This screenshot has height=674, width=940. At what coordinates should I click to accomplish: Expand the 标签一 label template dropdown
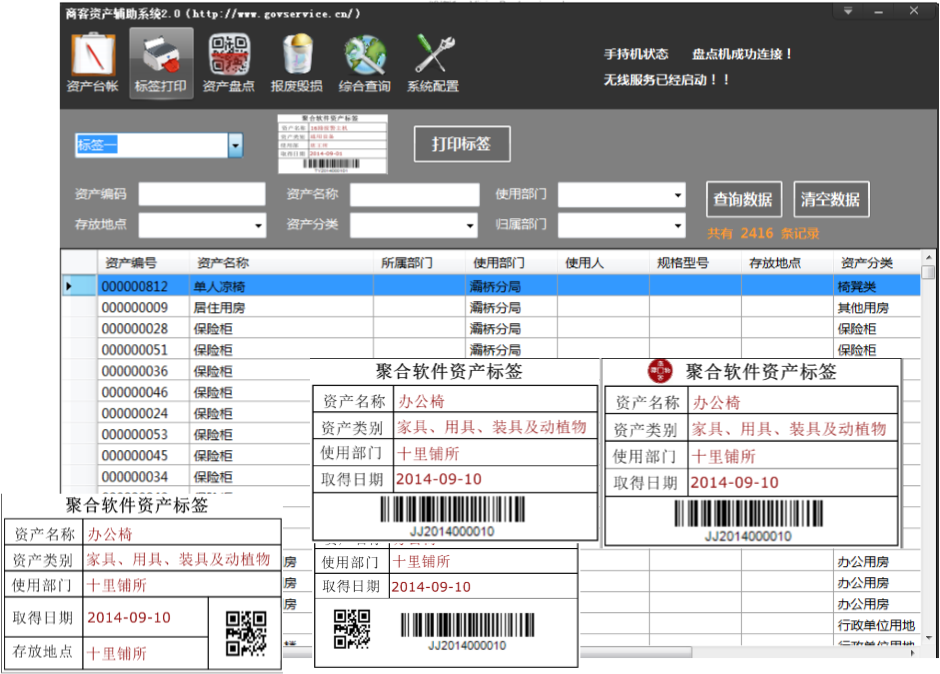point(235,146)
